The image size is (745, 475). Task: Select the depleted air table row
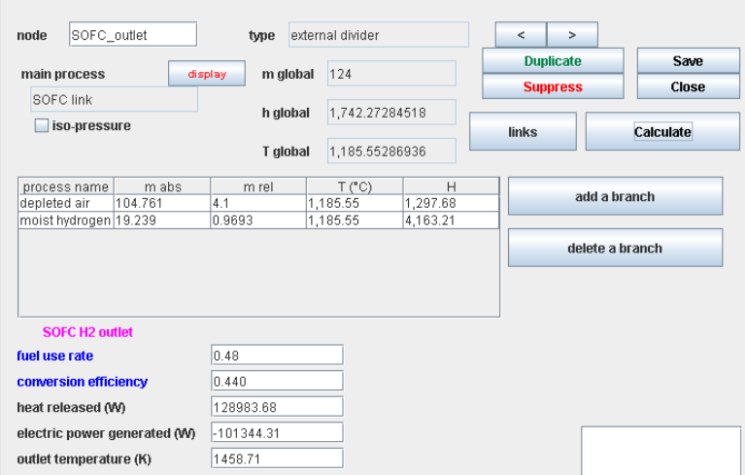[x=66, y=203]
